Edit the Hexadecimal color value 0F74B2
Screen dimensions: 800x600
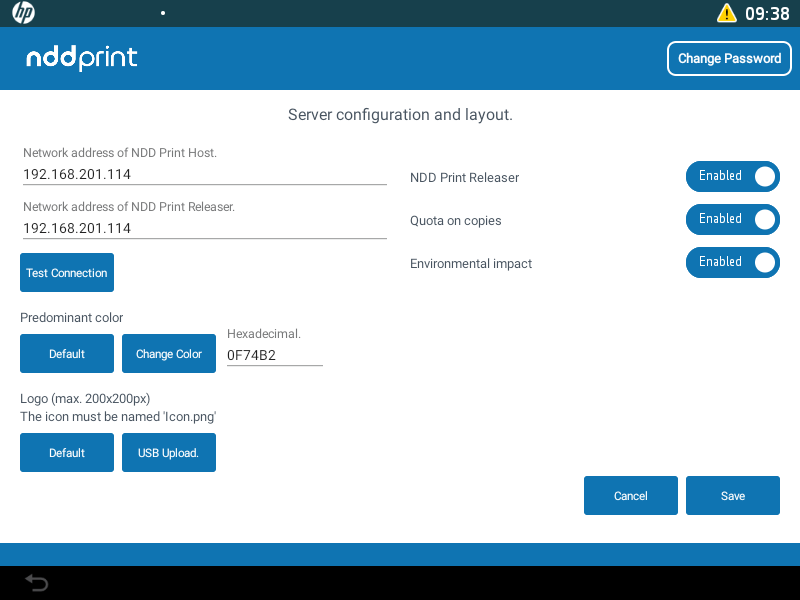coord(274,355)
